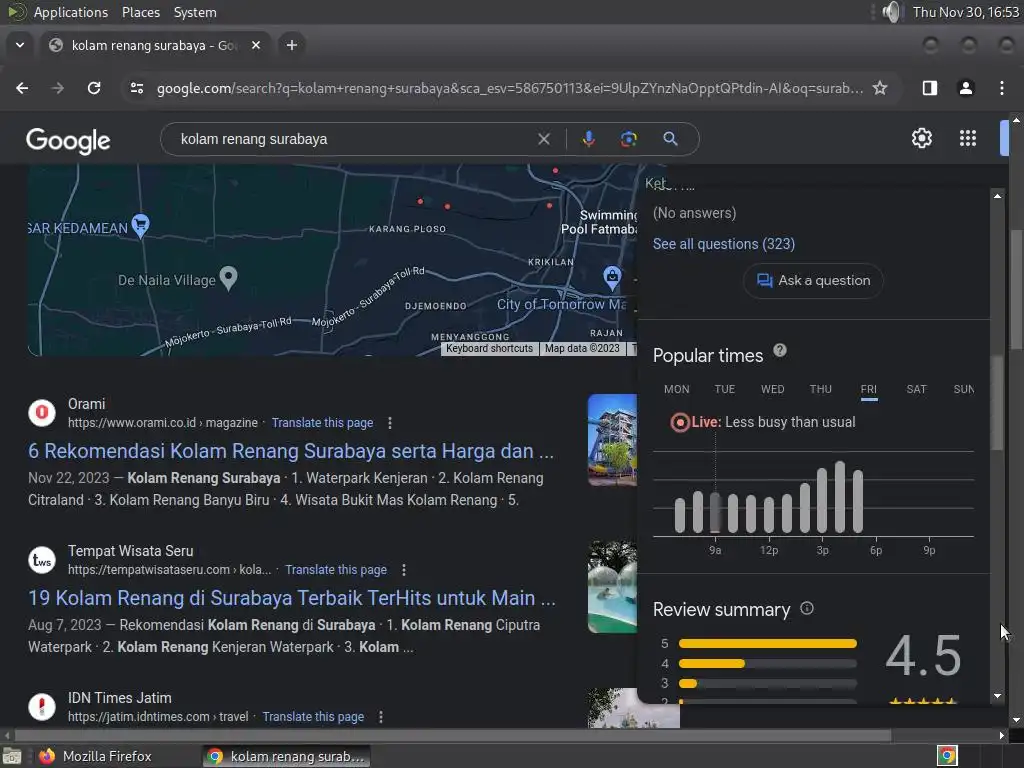Click the search field with kolam renang surabaya
1024x768 pixels.
[x=353, y=139]
